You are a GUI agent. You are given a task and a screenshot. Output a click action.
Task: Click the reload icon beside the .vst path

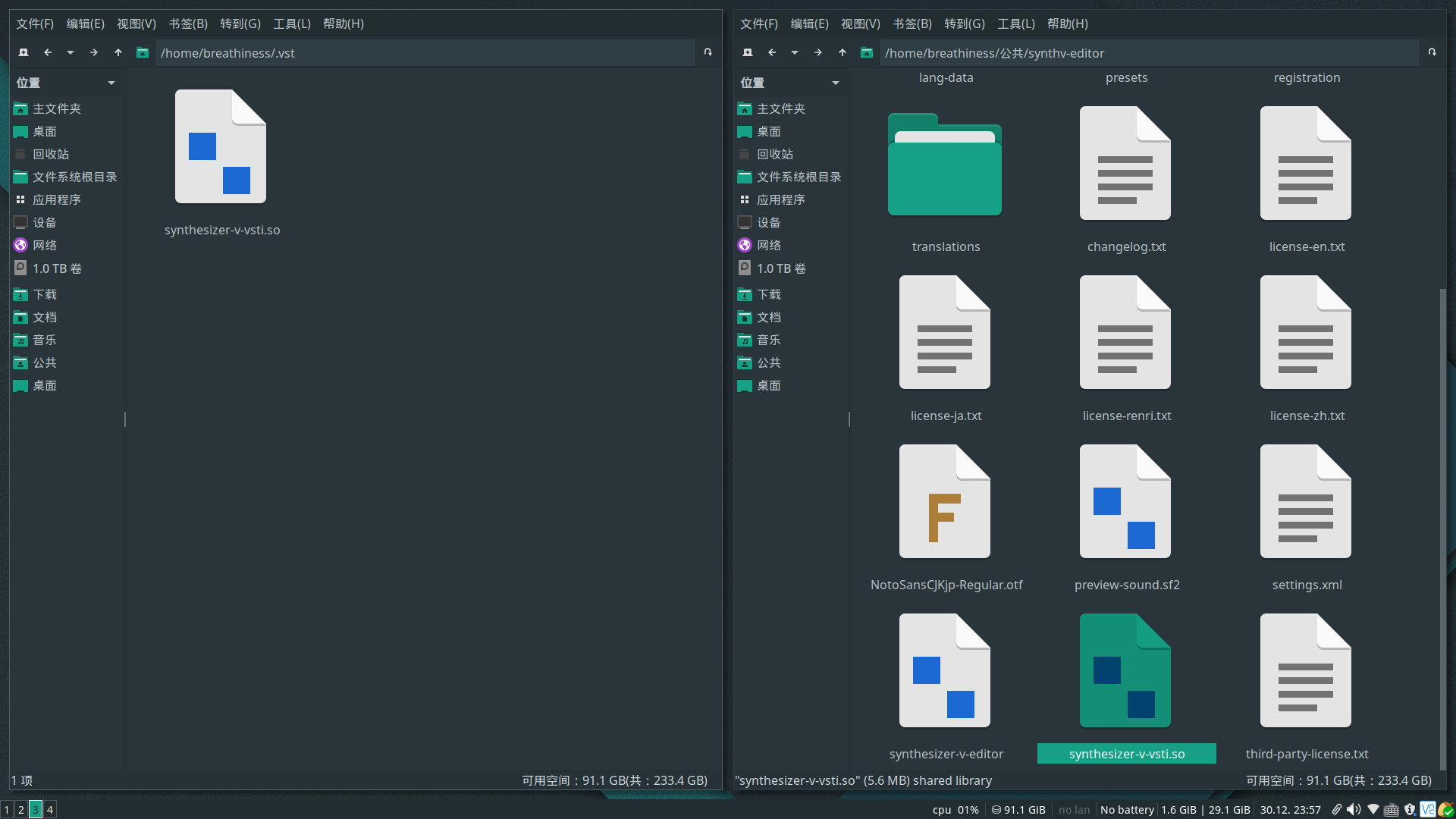pos(708,52)
